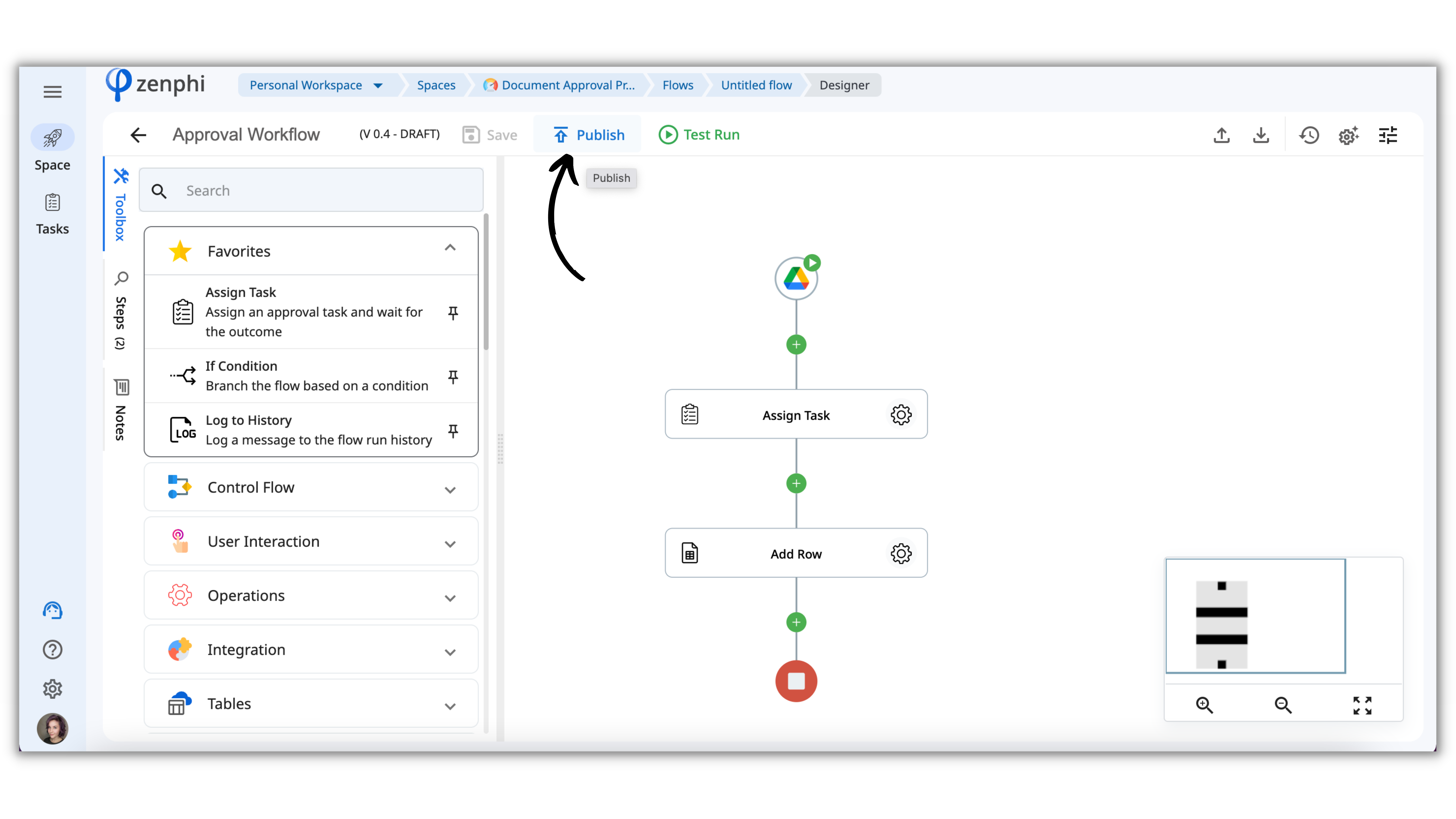1456x819 pixels.
Task: Open the Personal Workspace dropdown
Action: (378, 85)
